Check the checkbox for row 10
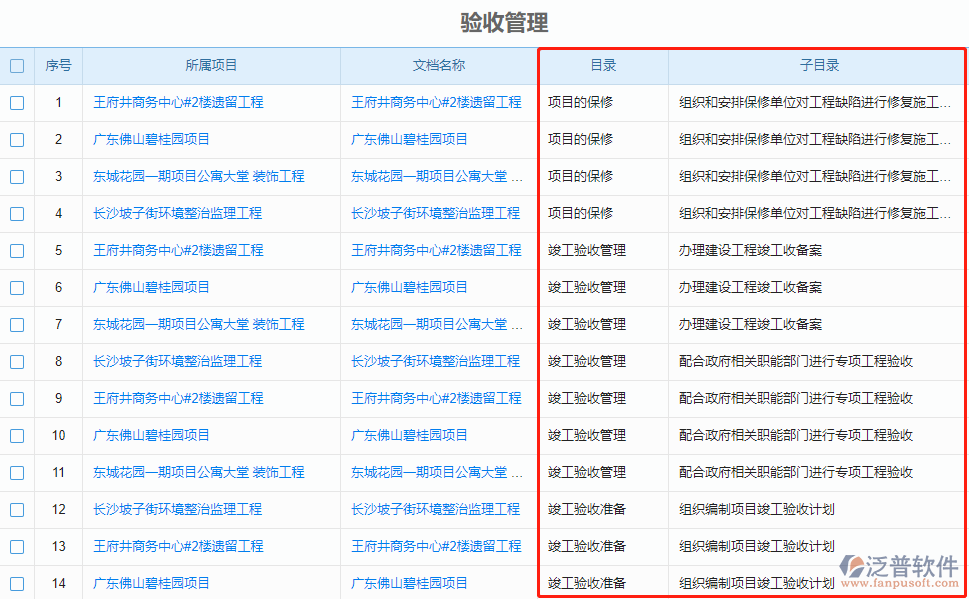Viewport: 969px width, 599px height. click(x=16, y=435)
